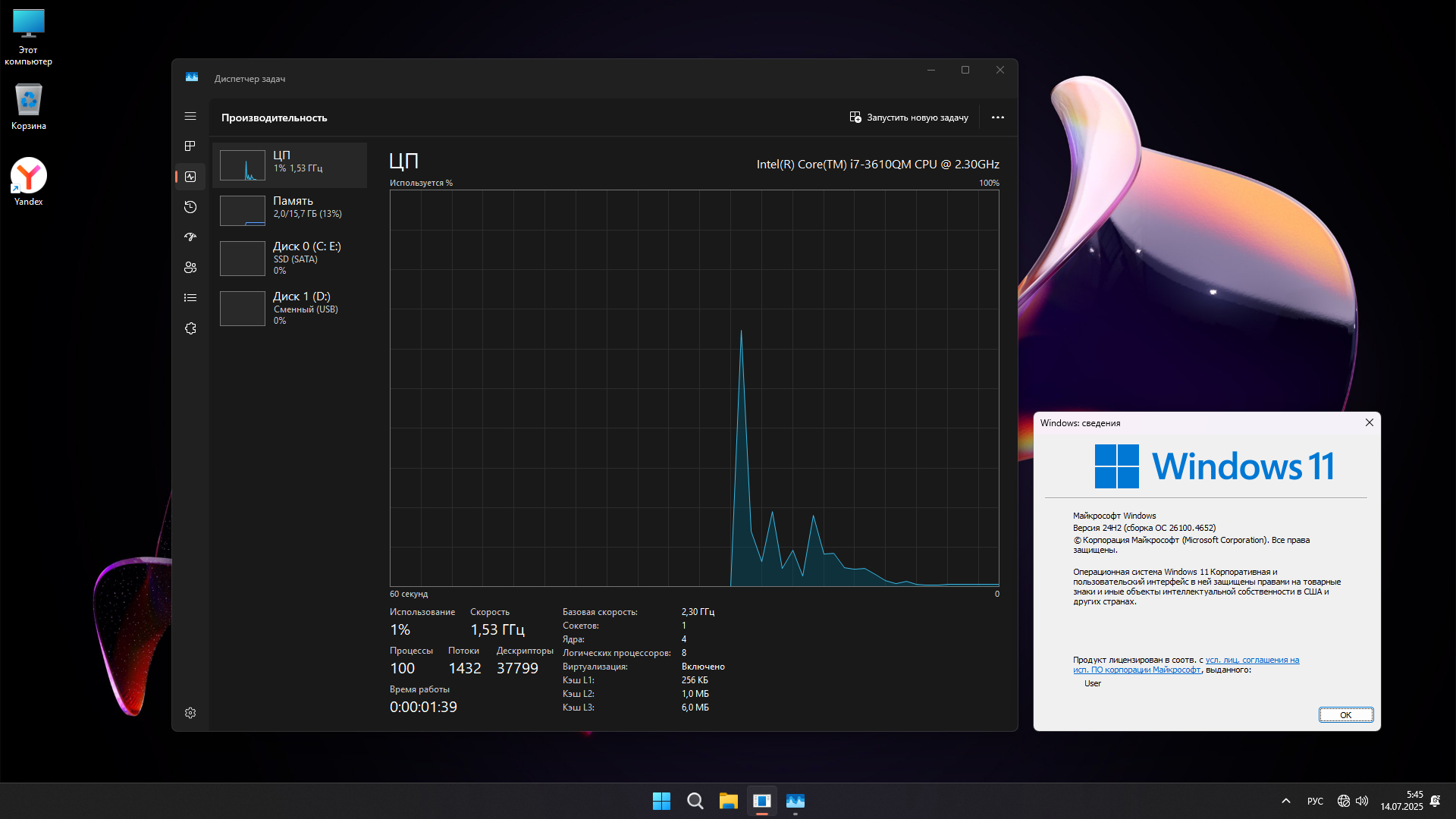
Task: Click Запустить новую задачу button
Action: point(908,118)
